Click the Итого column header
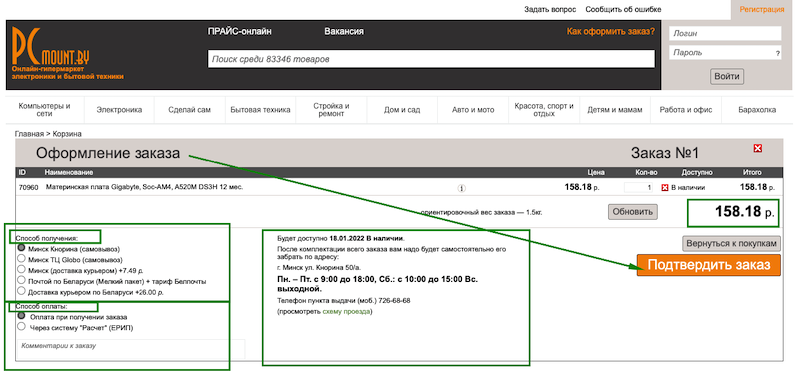Screen dimensions: 800x376 (x=752, y=172)
